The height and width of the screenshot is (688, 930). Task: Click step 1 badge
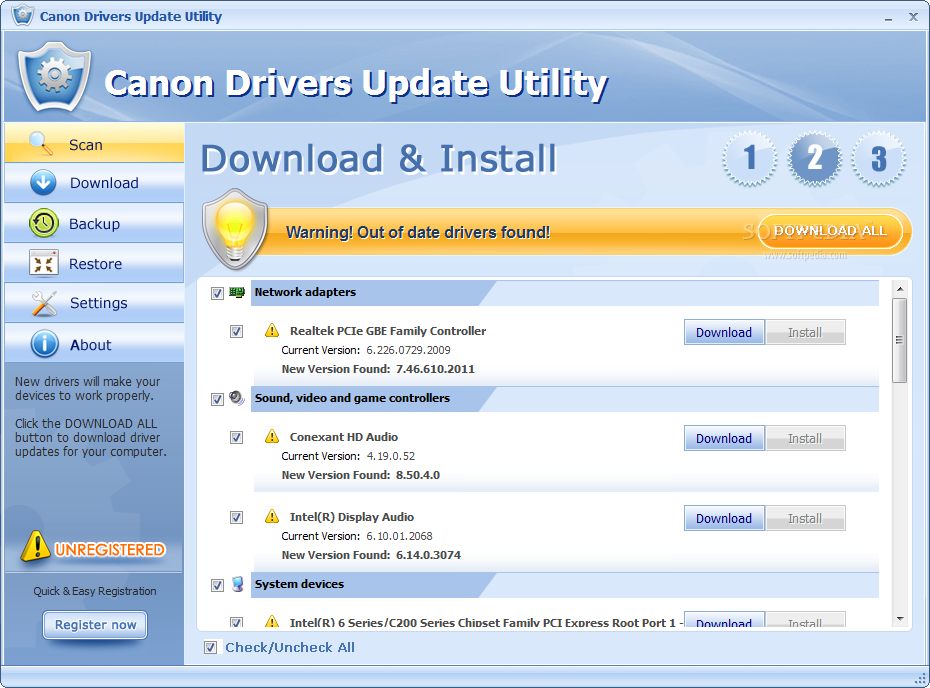tap(750, 158)
